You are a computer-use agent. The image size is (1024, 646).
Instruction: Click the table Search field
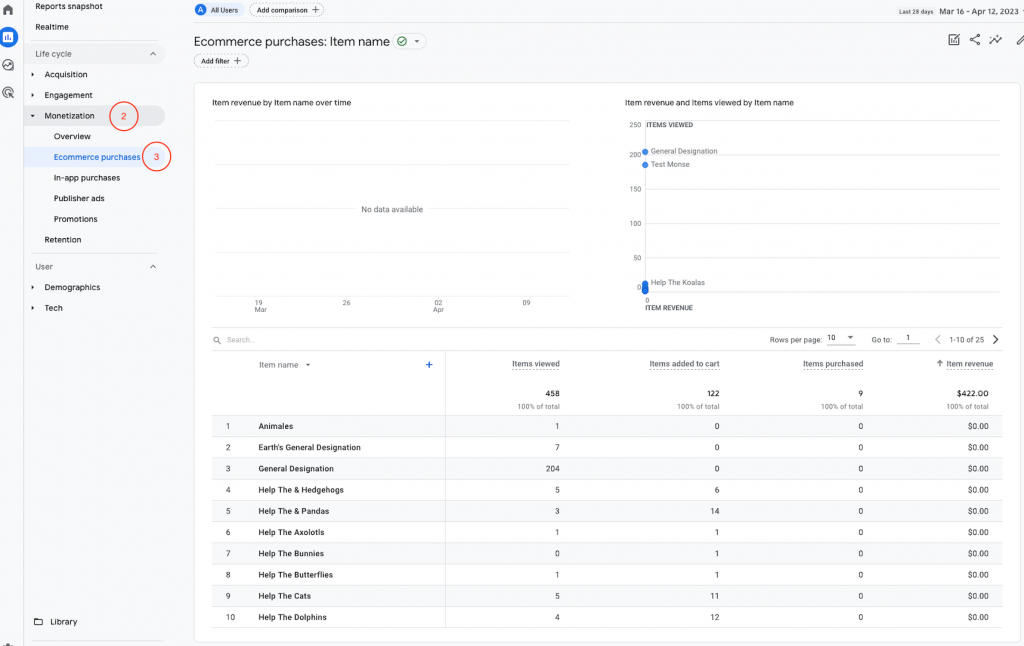point(300,340)
